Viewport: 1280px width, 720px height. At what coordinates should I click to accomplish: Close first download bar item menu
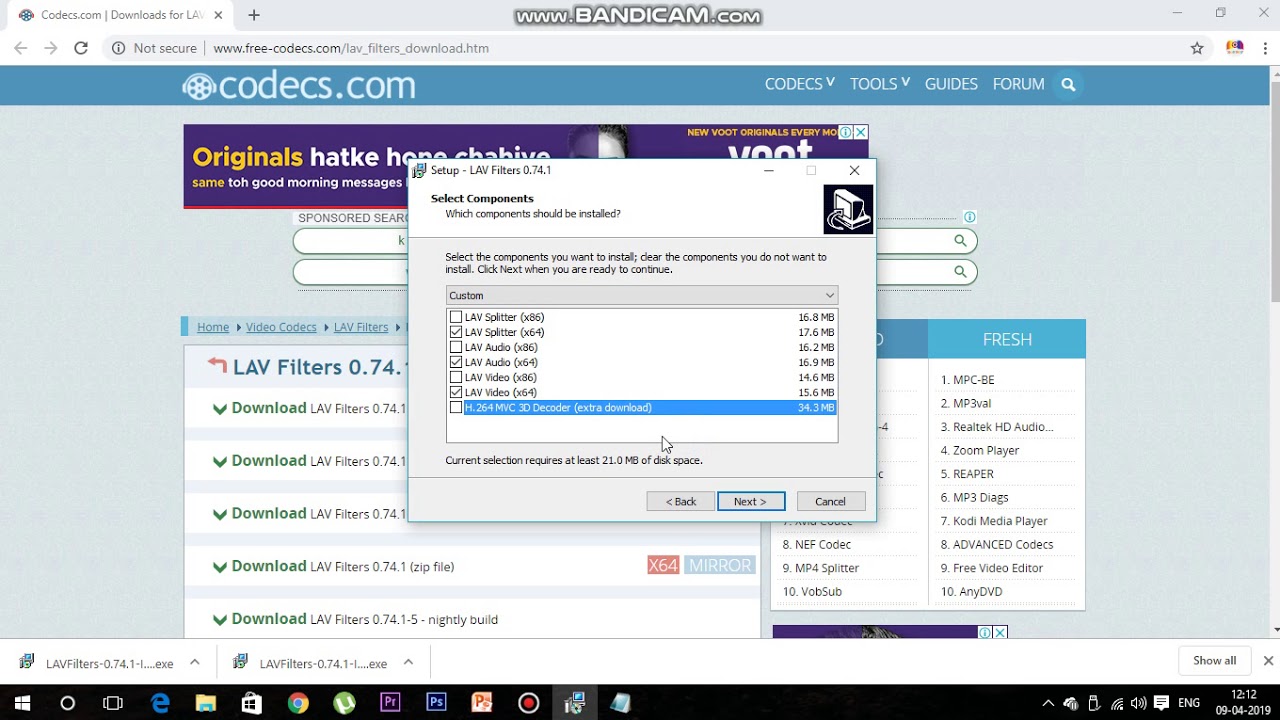[195, 662]
